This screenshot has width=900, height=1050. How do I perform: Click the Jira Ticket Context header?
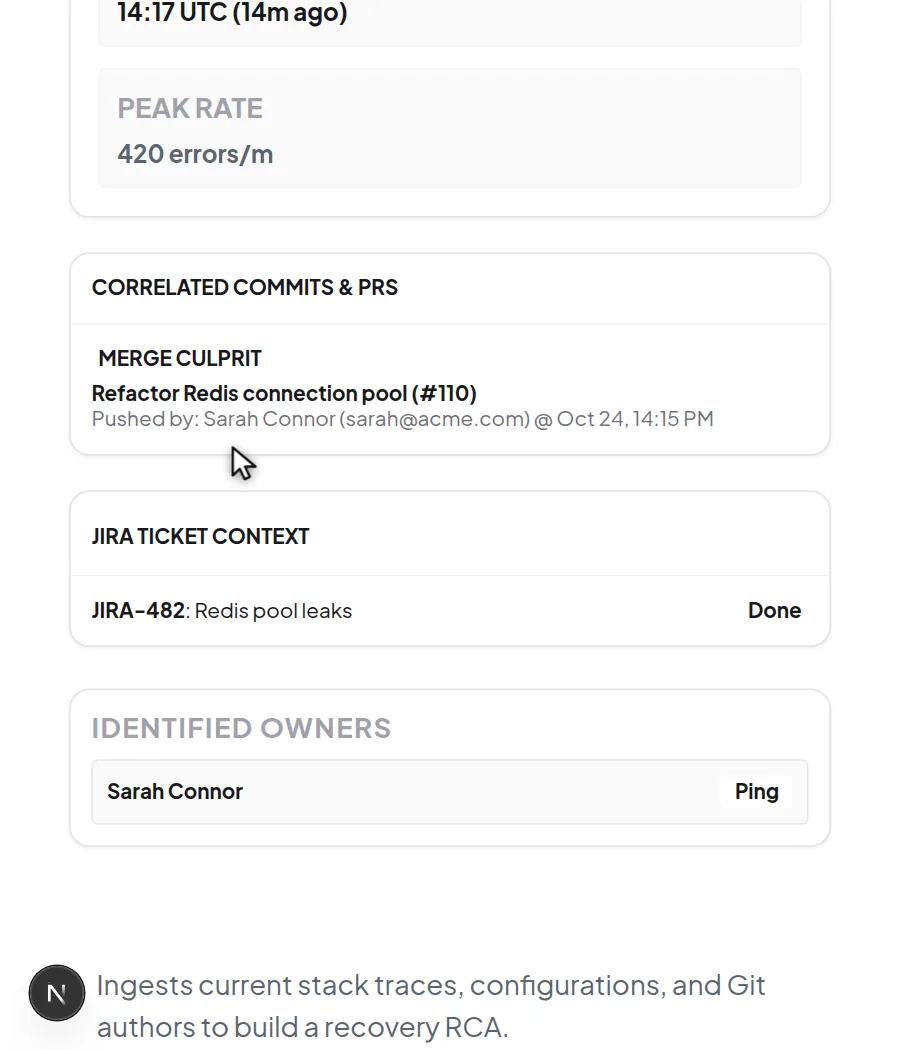coord(200,536)
